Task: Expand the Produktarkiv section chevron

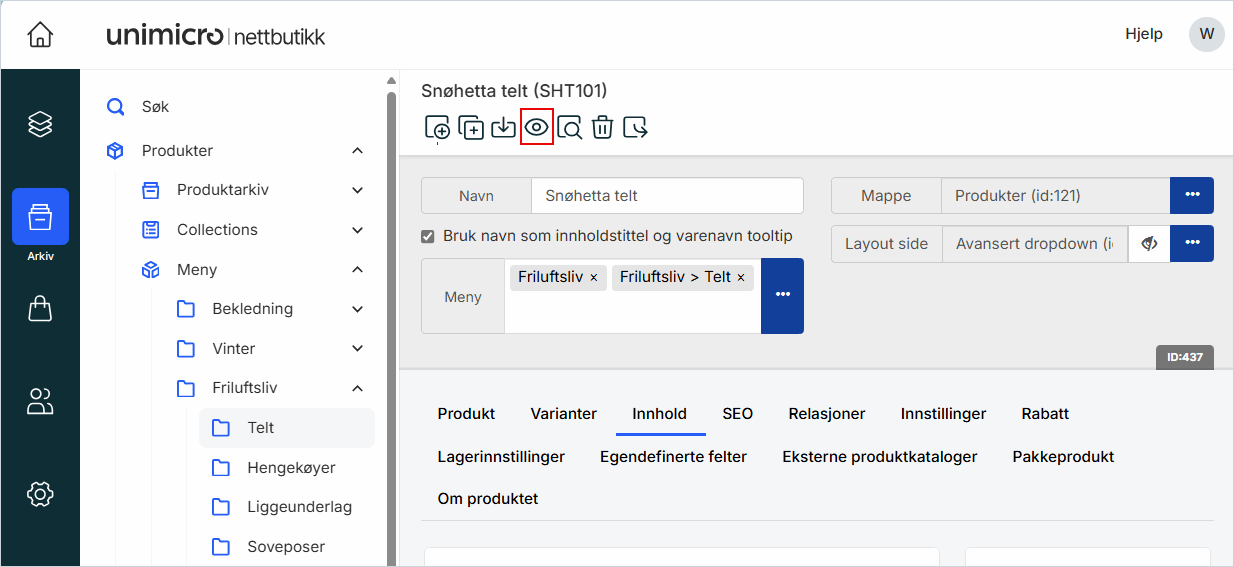Action: pyautogui.click(x=358, y=190)
